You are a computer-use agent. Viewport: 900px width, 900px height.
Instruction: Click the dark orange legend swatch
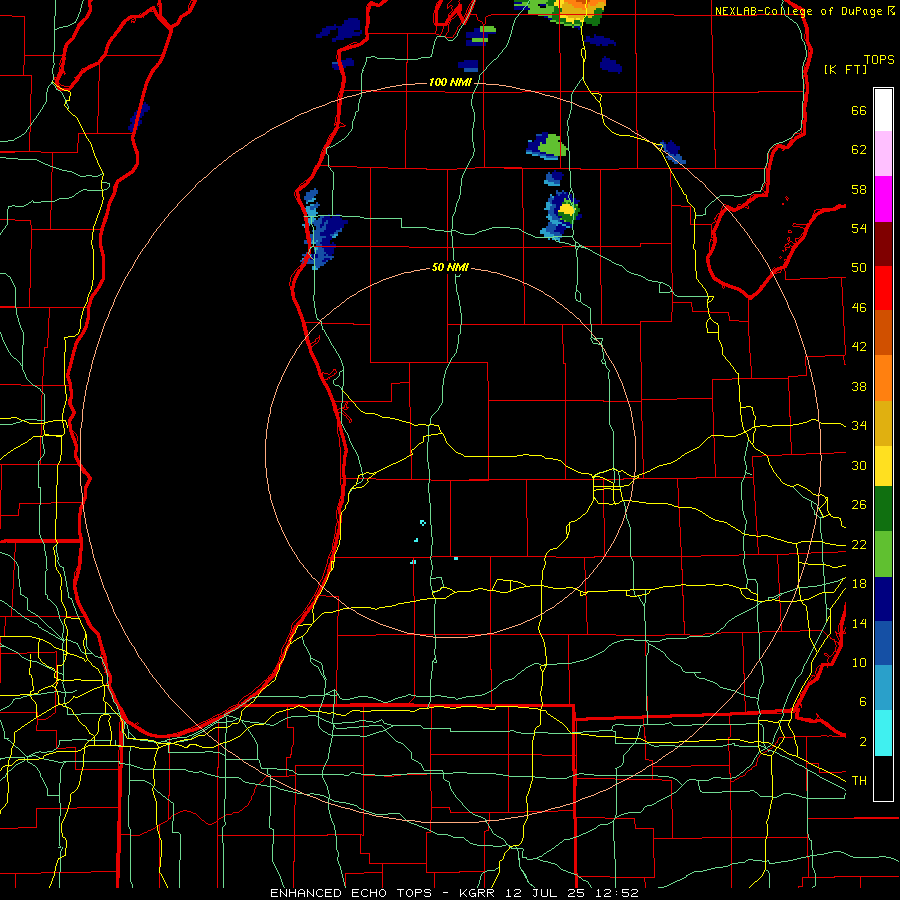click(883, 332)
